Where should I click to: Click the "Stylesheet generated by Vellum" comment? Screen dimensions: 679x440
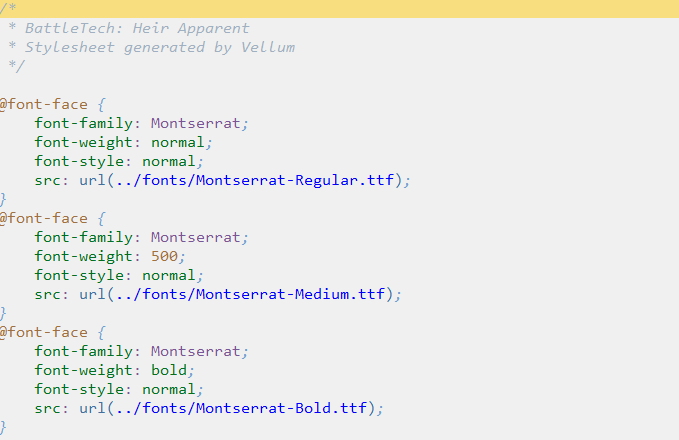(159, 47)
